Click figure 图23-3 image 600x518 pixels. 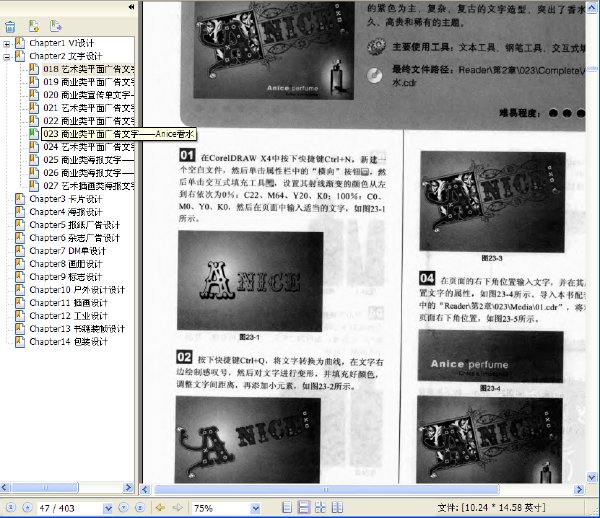[492, 202]
